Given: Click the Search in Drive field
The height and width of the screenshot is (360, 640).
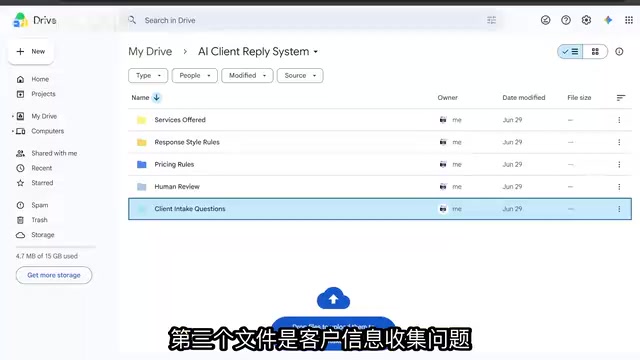Looking at the screenshot, I should coord(310,20).
